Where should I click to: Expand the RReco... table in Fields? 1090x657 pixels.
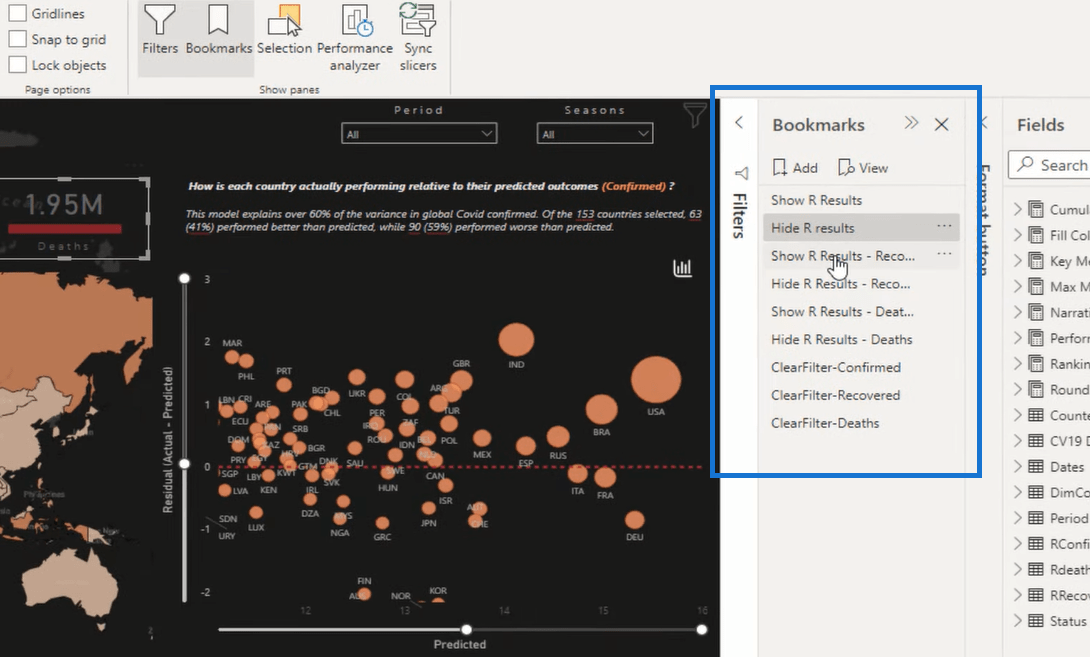tap(1018, 595)
